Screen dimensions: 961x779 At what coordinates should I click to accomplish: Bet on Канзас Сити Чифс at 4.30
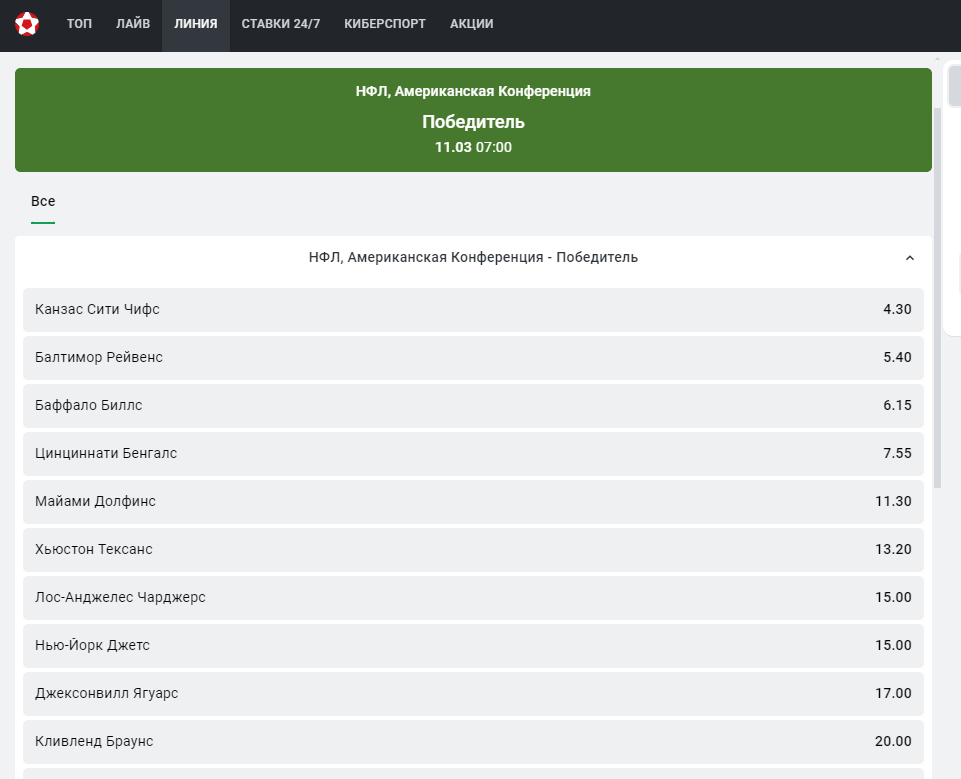point(473,310)
